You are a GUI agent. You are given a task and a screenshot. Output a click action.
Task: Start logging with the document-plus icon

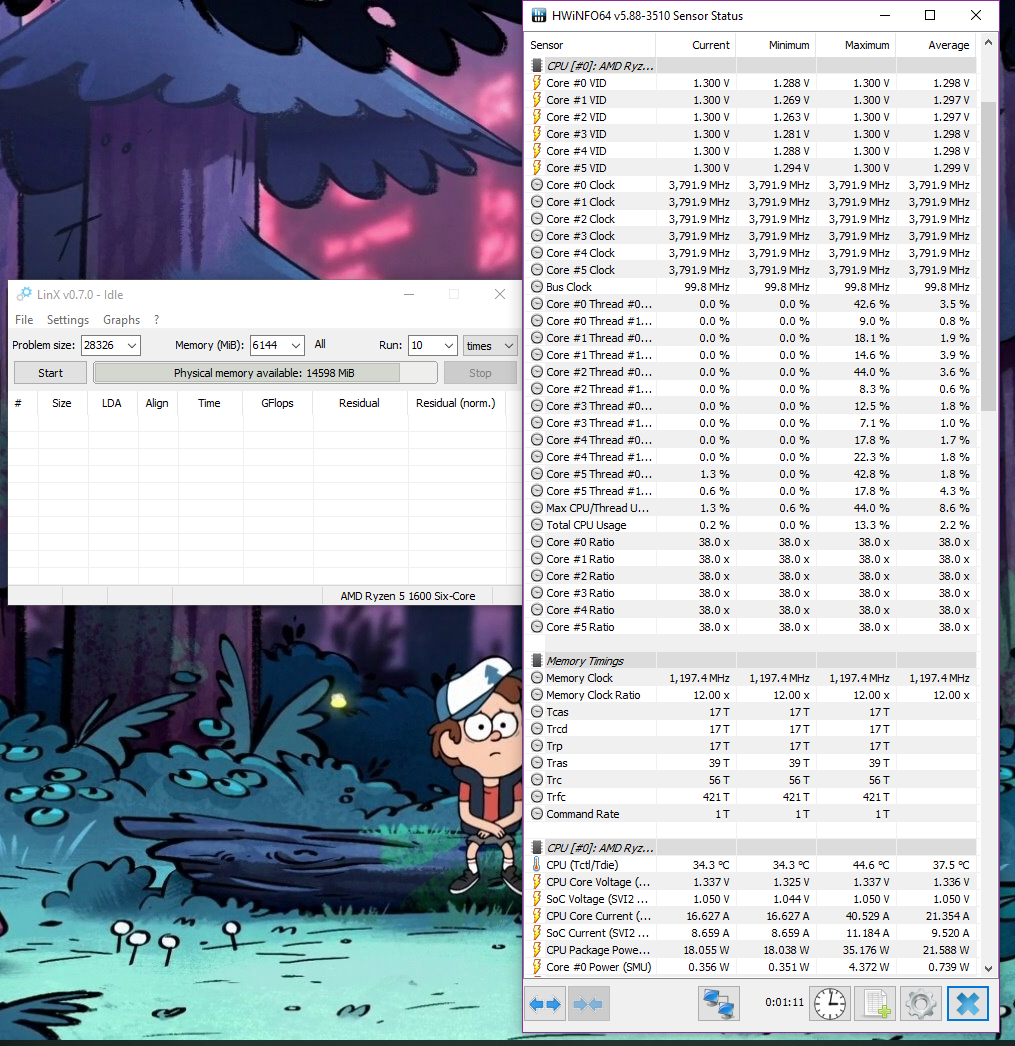coord(876,1003)
